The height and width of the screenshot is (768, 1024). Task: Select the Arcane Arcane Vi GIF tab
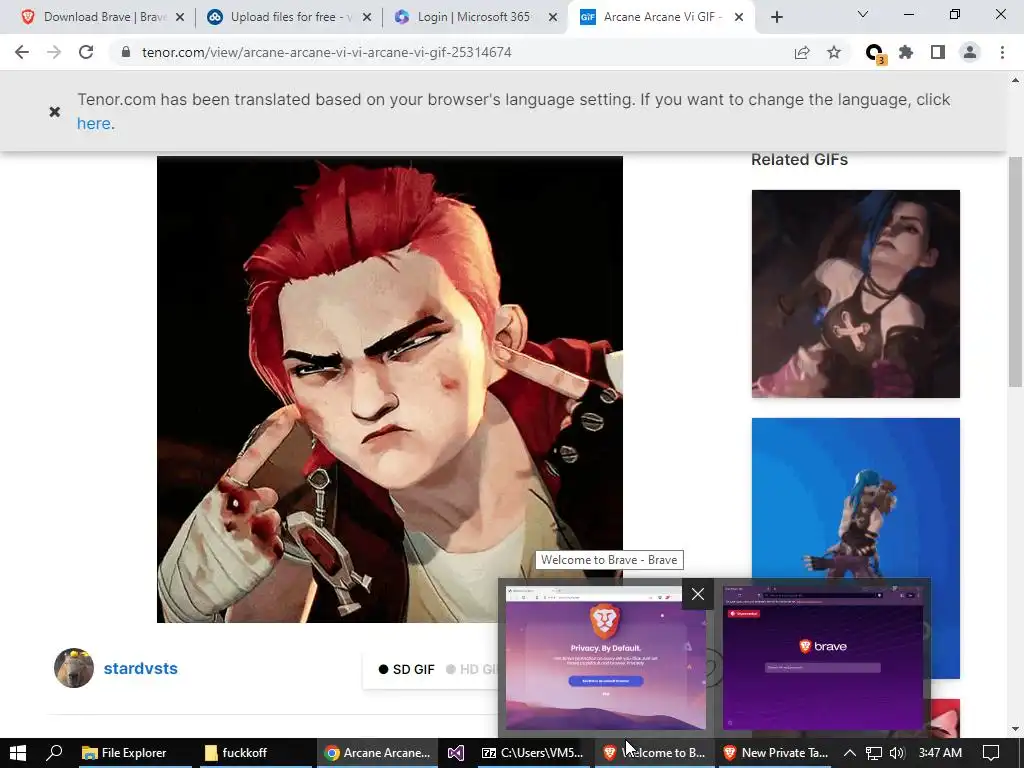(661, 17)
